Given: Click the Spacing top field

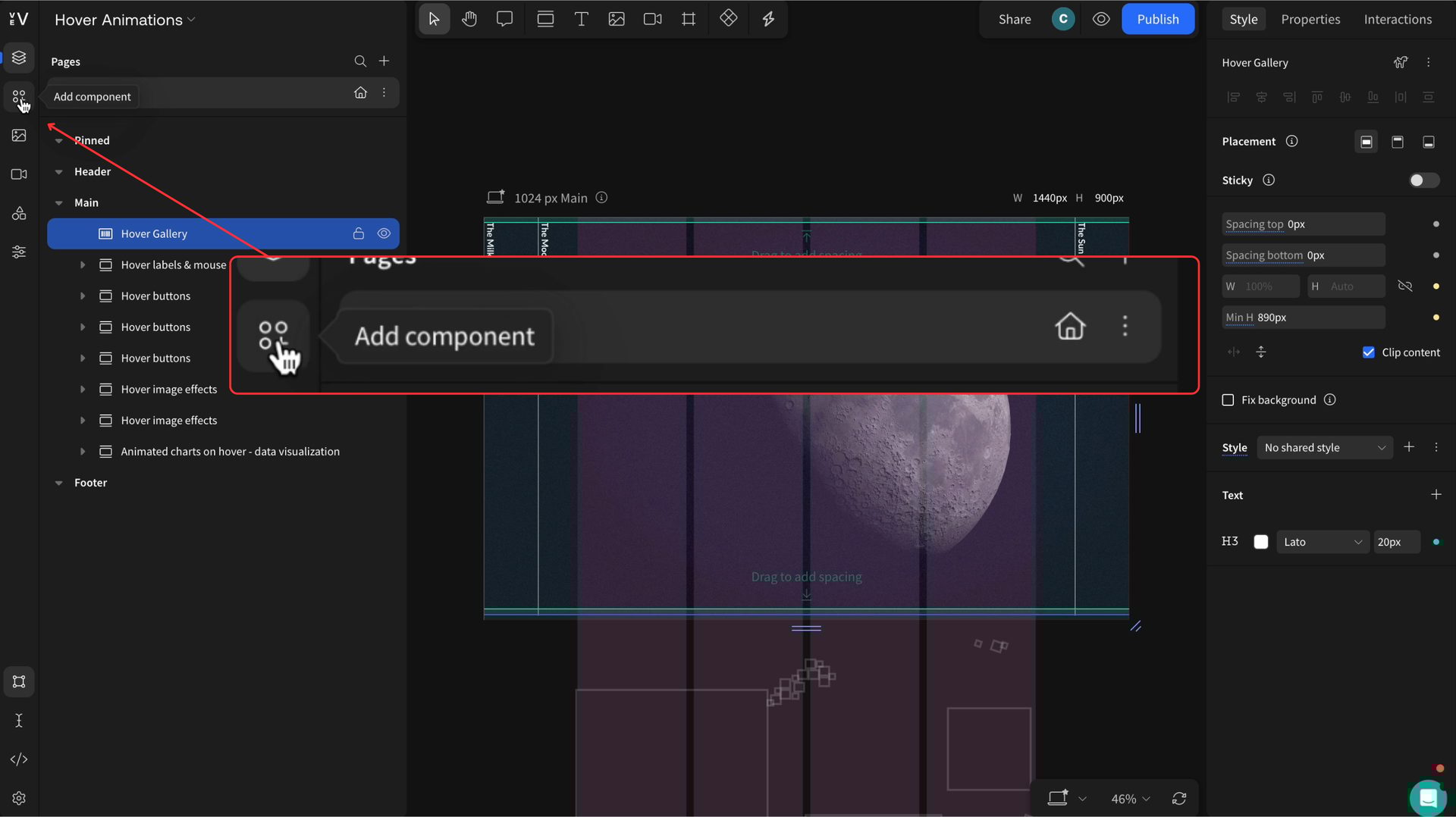Looking at the screenshot, I should [x=1304, y=224].
